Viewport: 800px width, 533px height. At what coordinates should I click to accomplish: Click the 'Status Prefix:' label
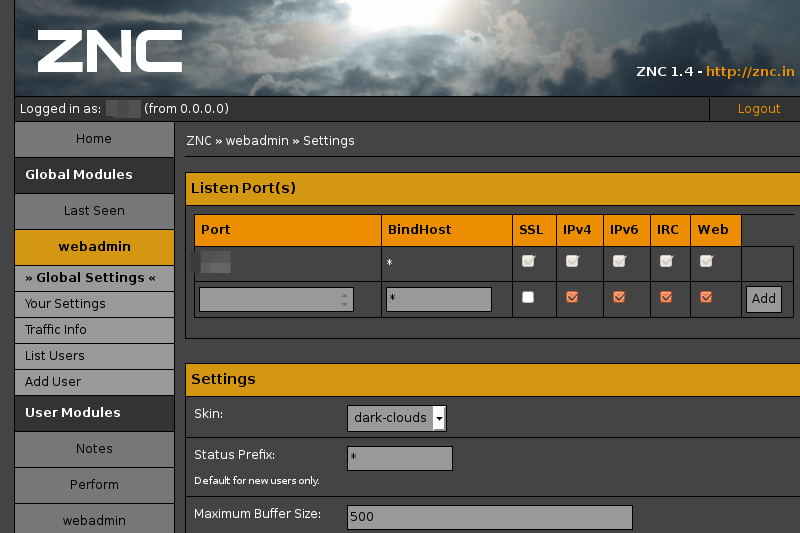(234, 454)
